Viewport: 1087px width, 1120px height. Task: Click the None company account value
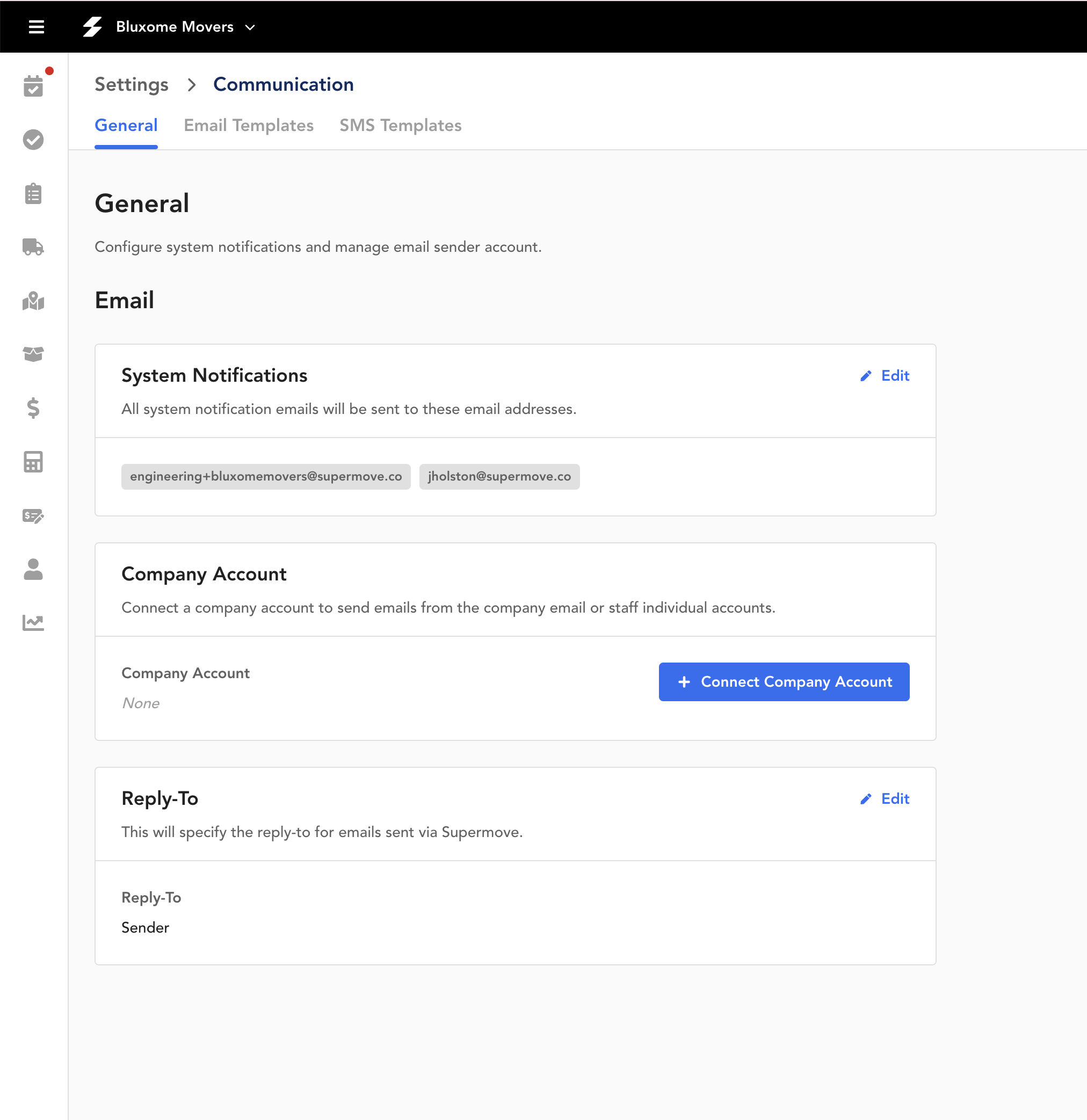[141, 703]
